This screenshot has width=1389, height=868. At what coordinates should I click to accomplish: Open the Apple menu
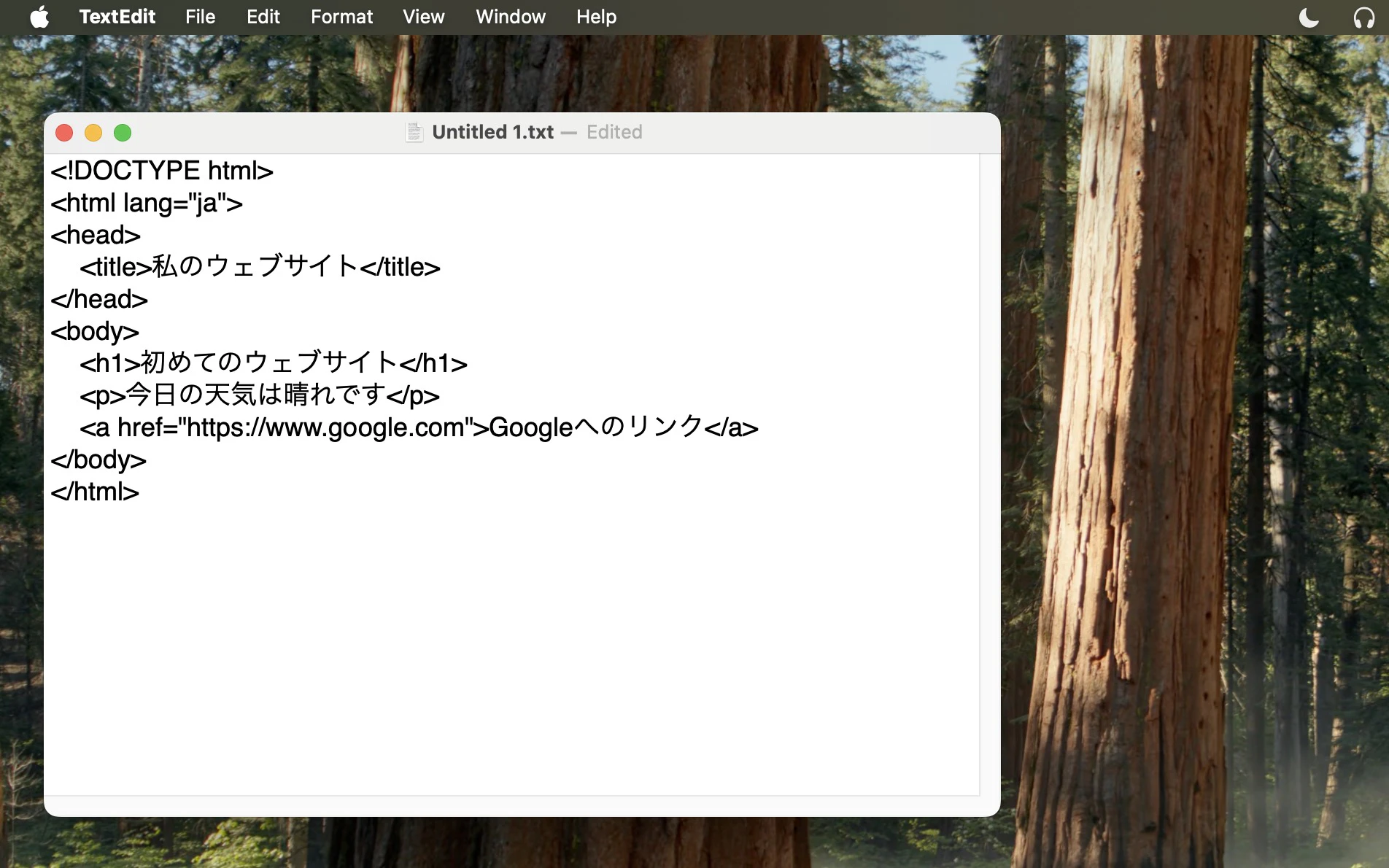pyautogui.click(x=39, y=17)
